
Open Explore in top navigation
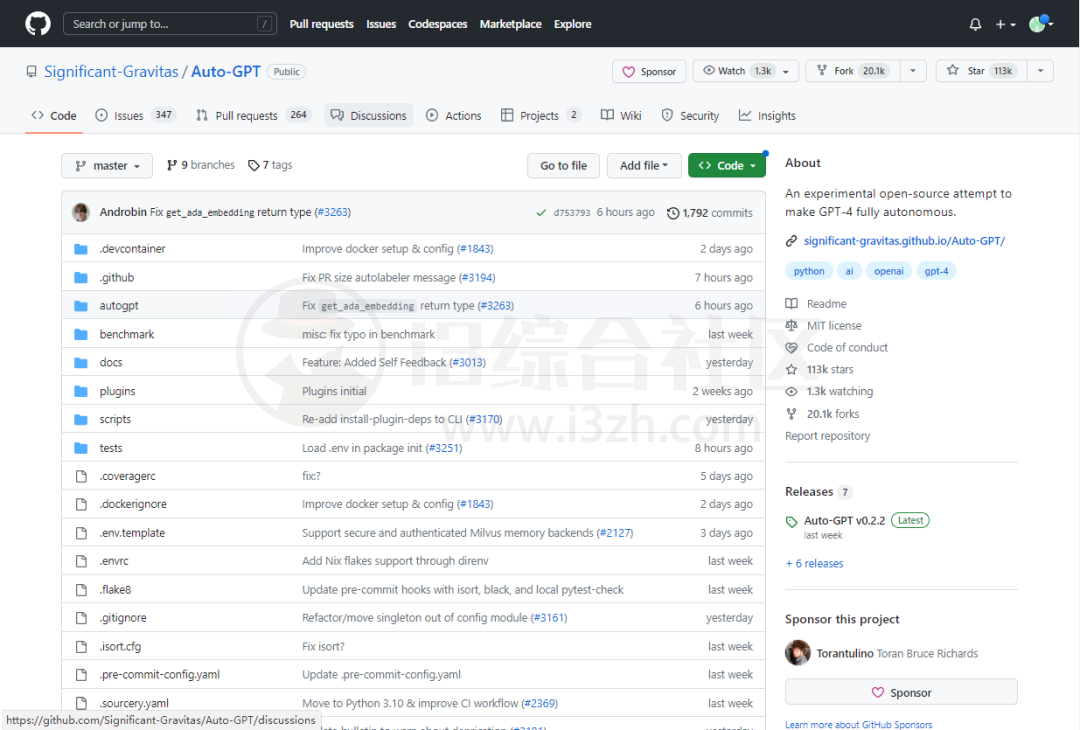pos(572,24)
